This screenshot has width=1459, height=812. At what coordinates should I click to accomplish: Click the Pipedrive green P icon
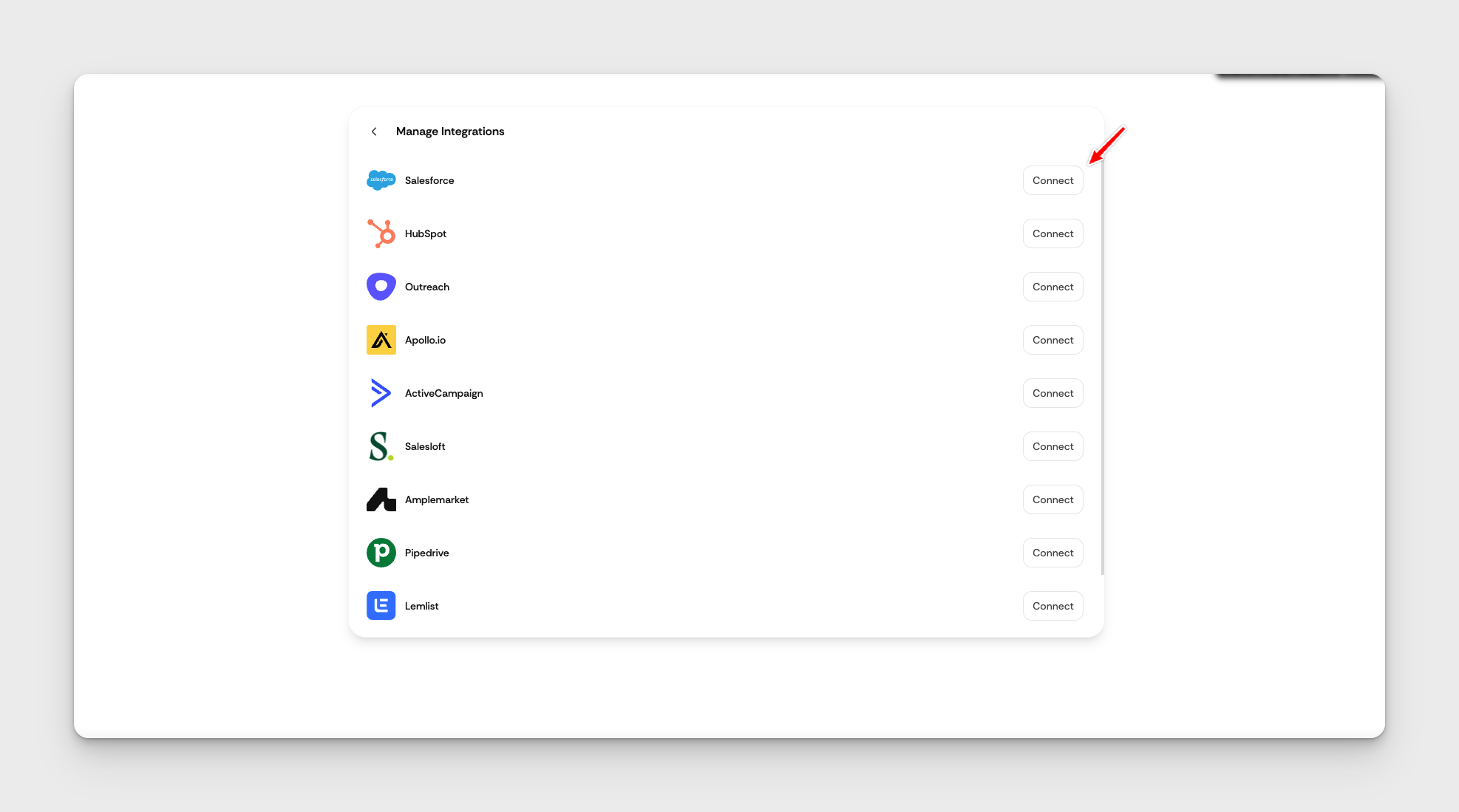381,553
